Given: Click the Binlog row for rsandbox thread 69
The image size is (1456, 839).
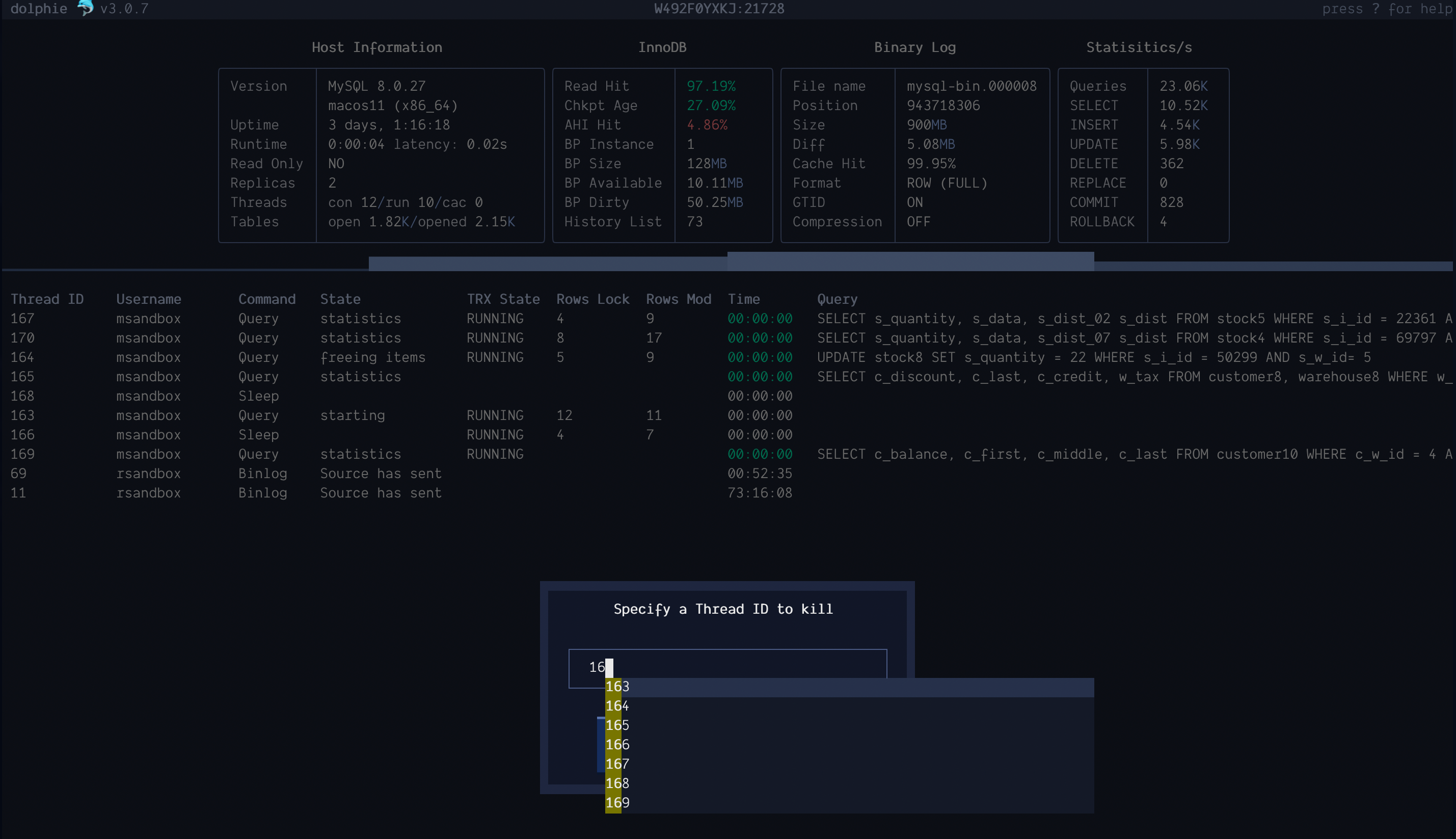Looking at the screenshot, I should coord(263,473).
